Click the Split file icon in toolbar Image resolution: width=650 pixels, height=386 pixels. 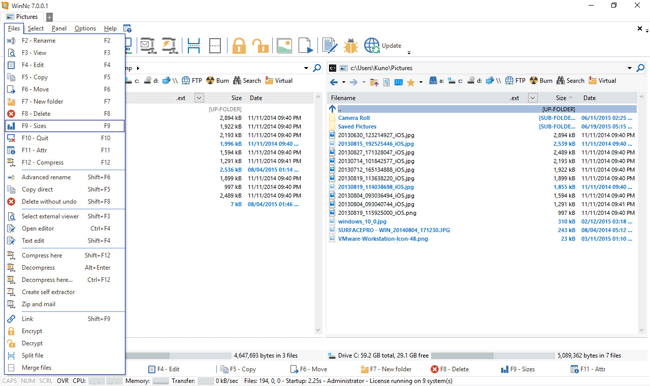[x=194, y=46]
